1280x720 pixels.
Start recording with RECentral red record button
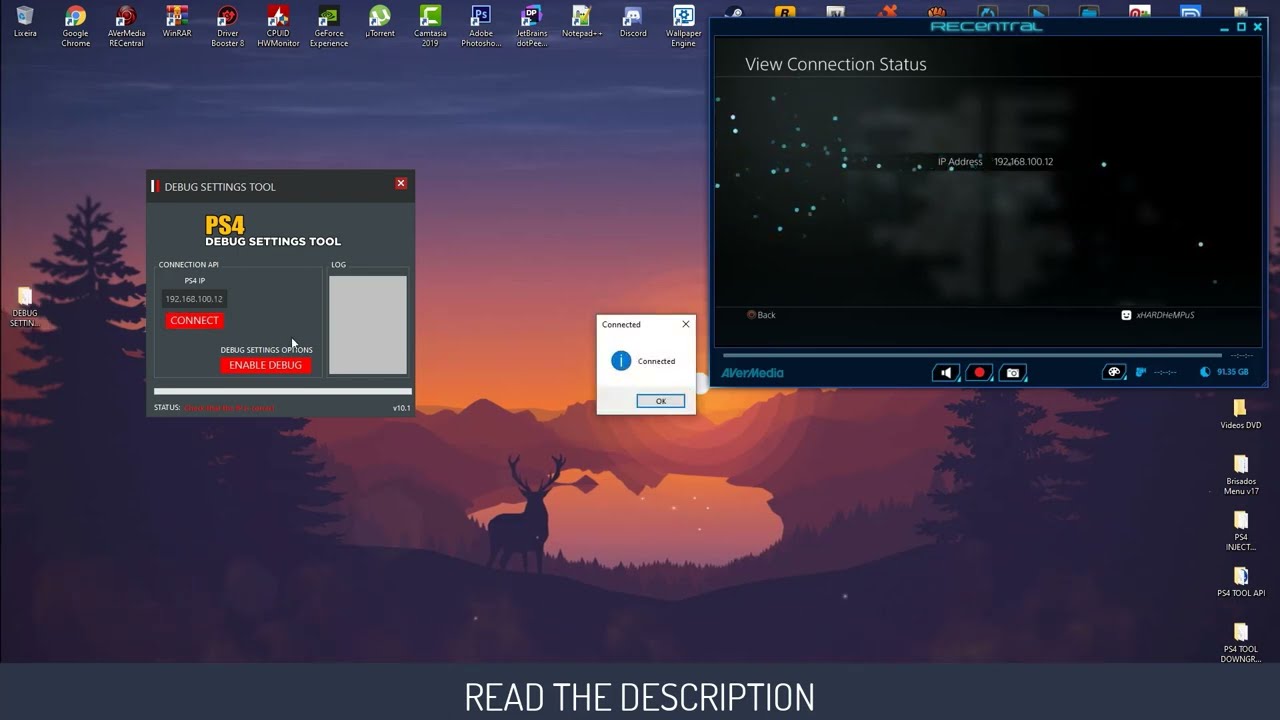[x=979, y=373]
